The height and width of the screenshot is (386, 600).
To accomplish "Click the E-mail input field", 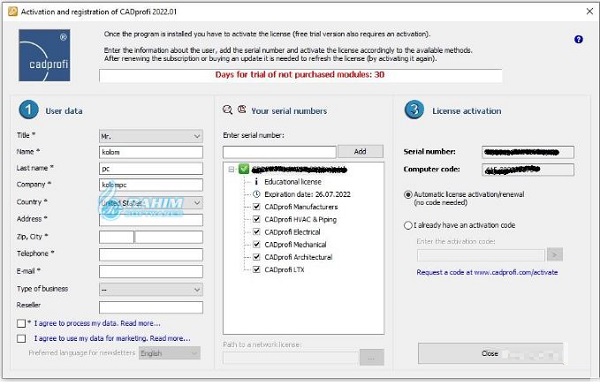I will pos(151,272).
